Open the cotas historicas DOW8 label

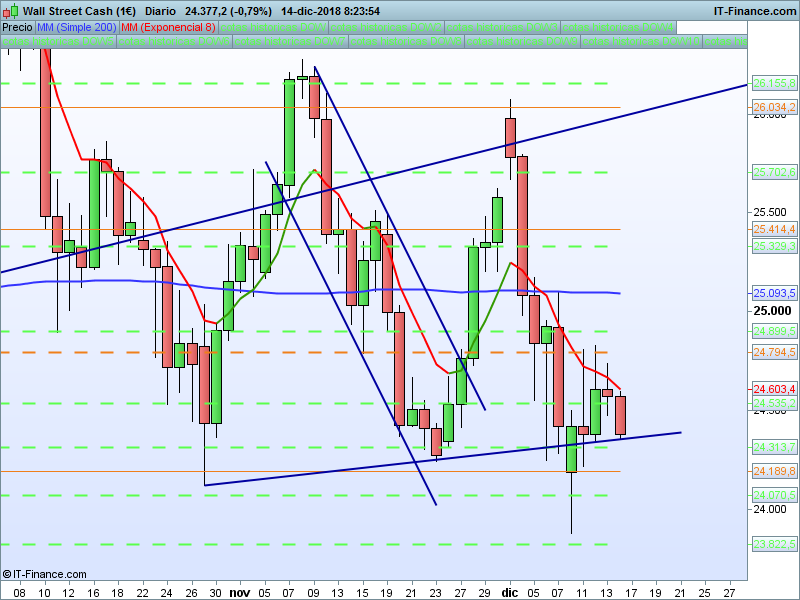pyautogui.click(x=406, y=41)
